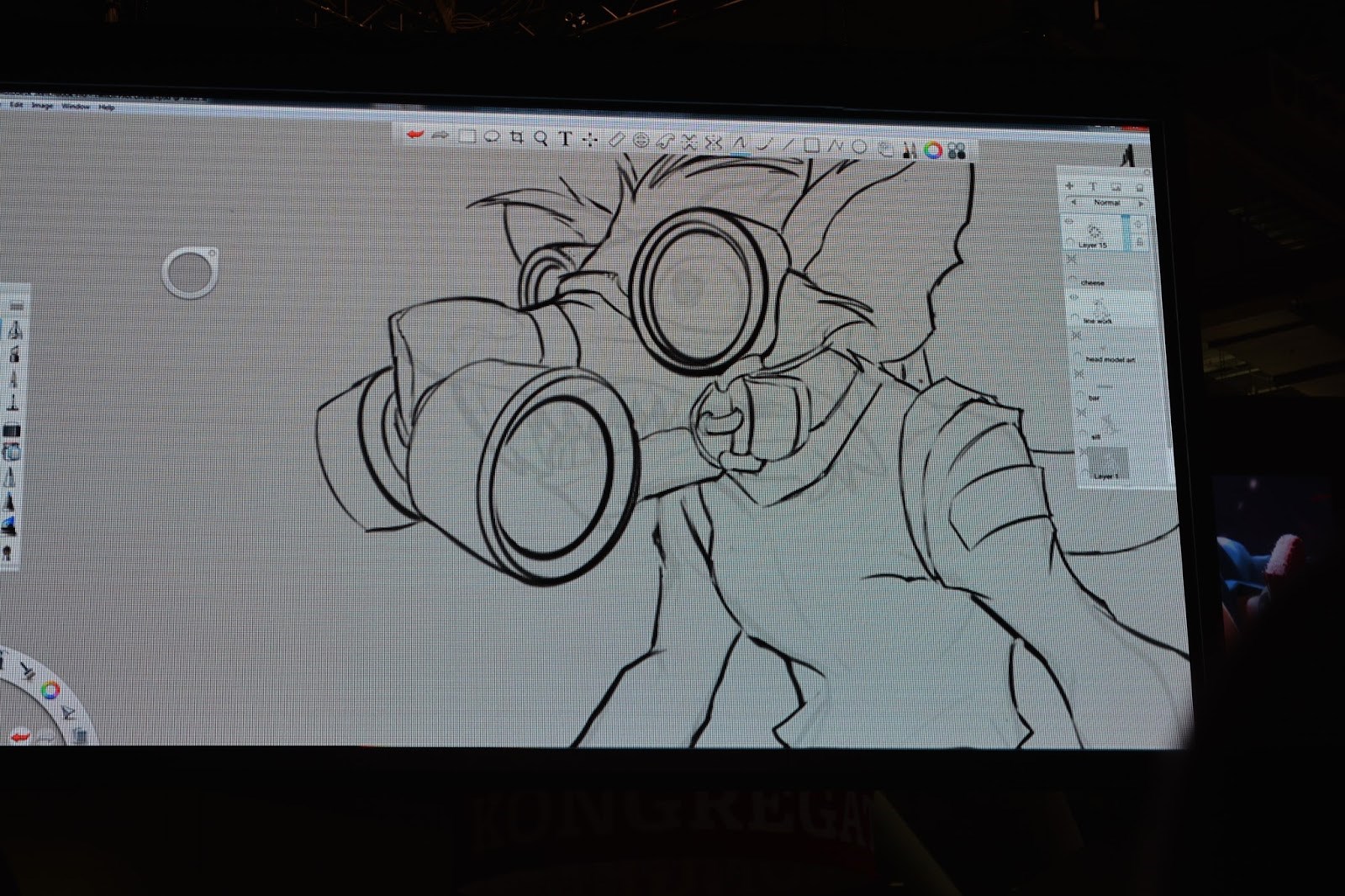Select the Text tool in toolbar
The height and width of the screenshot is (896, 1345).
click(565, 139)
